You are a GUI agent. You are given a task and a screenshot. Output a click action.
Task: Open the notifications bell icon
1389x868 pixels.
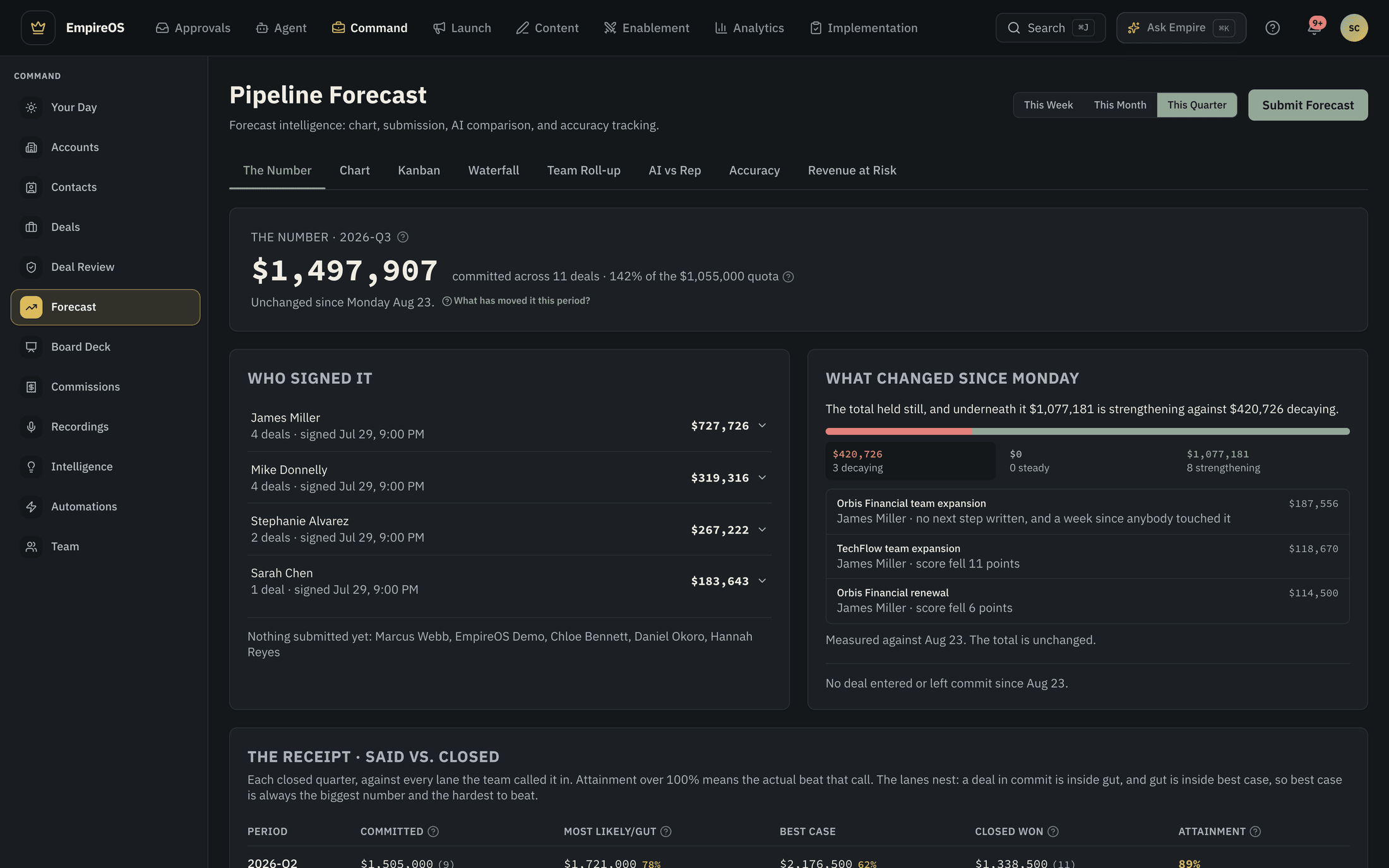pyautogui.click(x=1314, y=28)
